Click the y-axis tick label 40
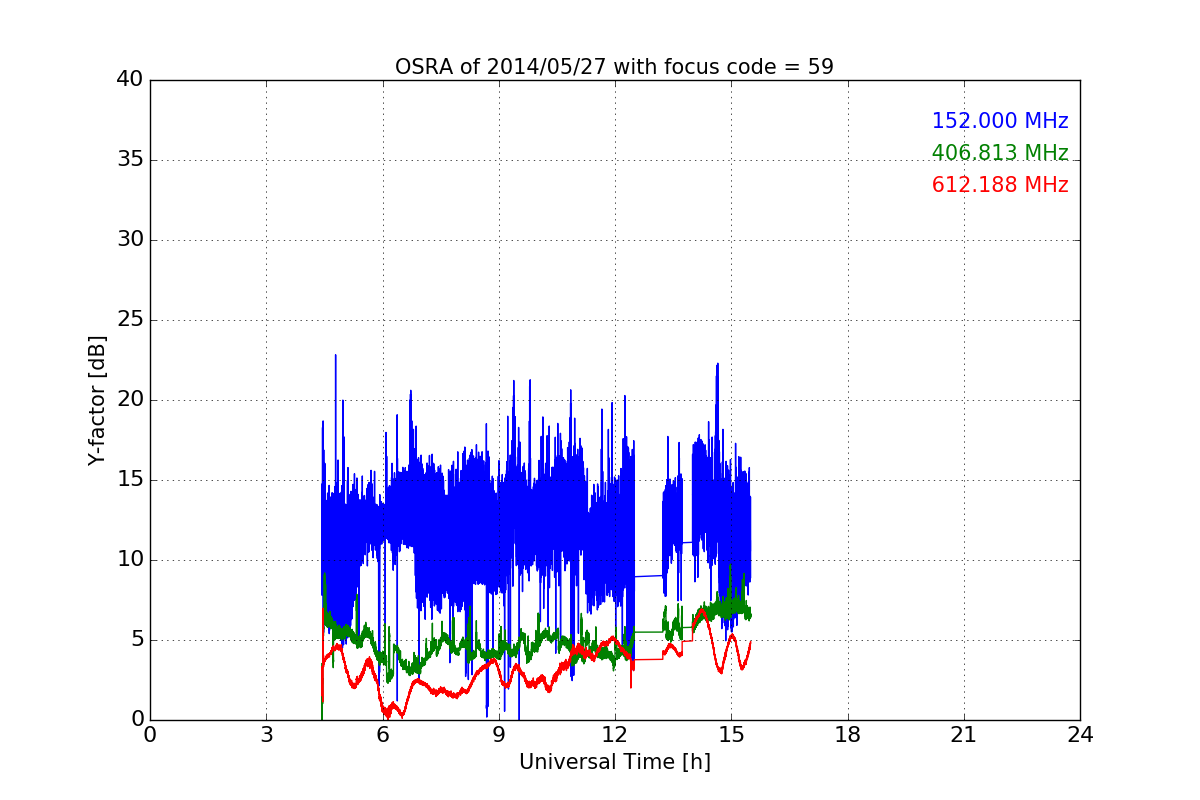1200x800 pixels. pyautogui.click(x=130, y=80)
